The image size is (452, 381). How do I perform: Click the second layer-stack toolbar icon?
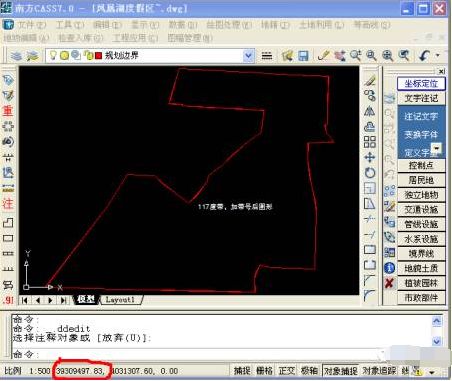(32, 56)
